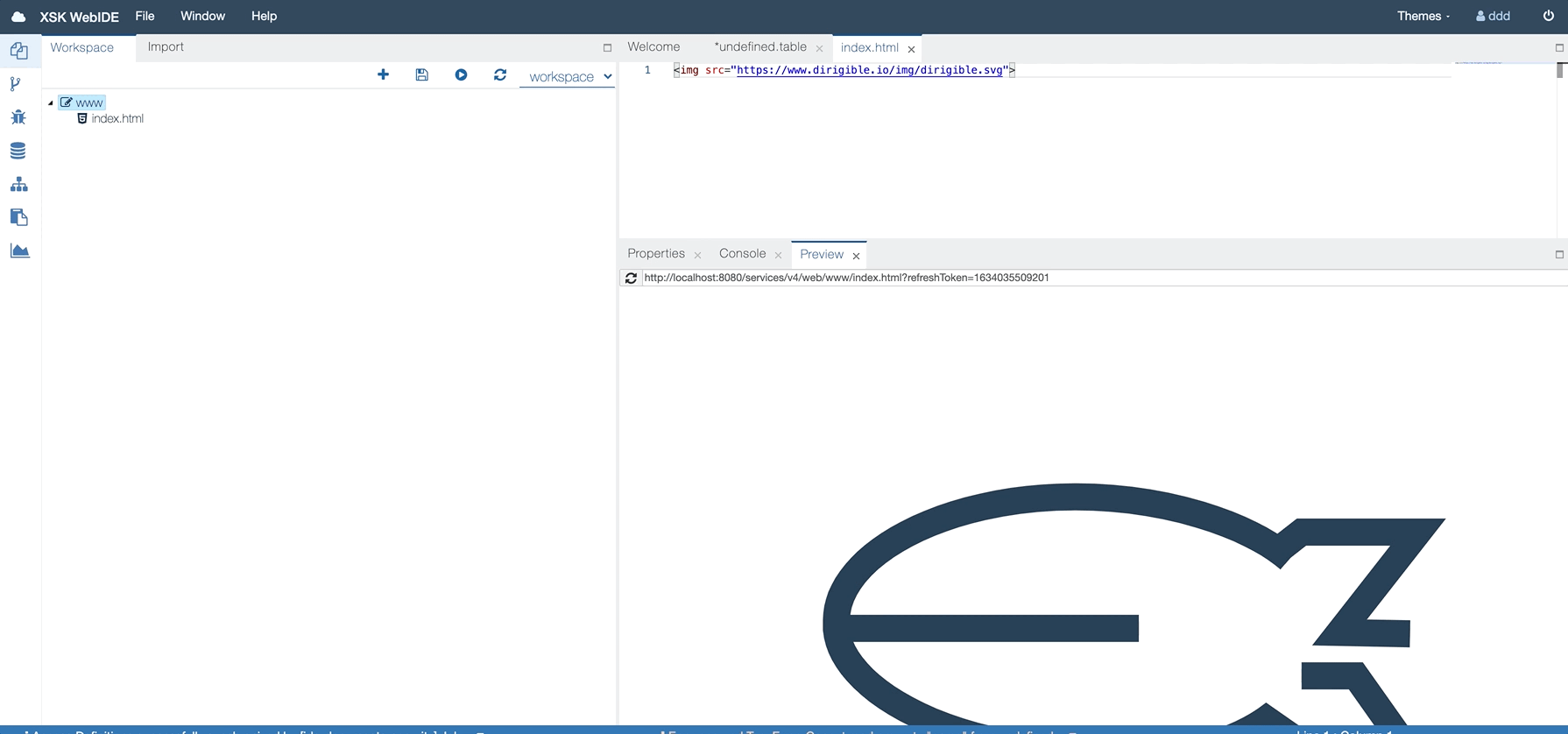Open the workspace selector dropdown

point(569,77)
